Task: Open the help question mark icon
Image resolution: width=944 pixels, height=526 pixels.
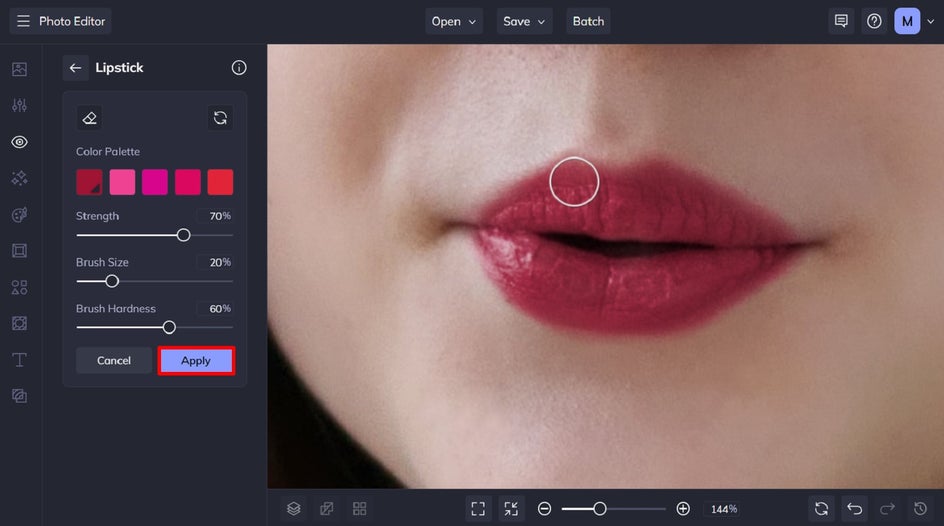Action: (x=874, y=21)
